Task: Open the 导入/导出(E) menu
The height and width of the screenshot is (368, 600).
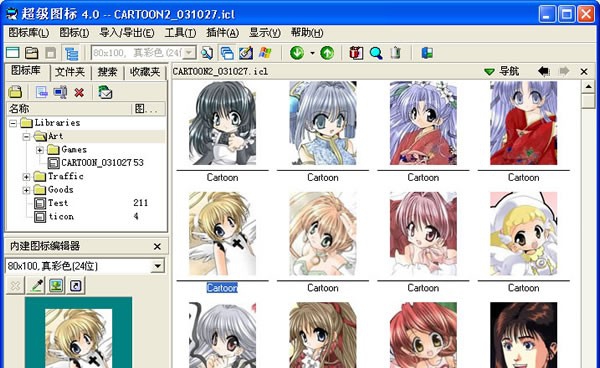Action: [x=127, y=33]
